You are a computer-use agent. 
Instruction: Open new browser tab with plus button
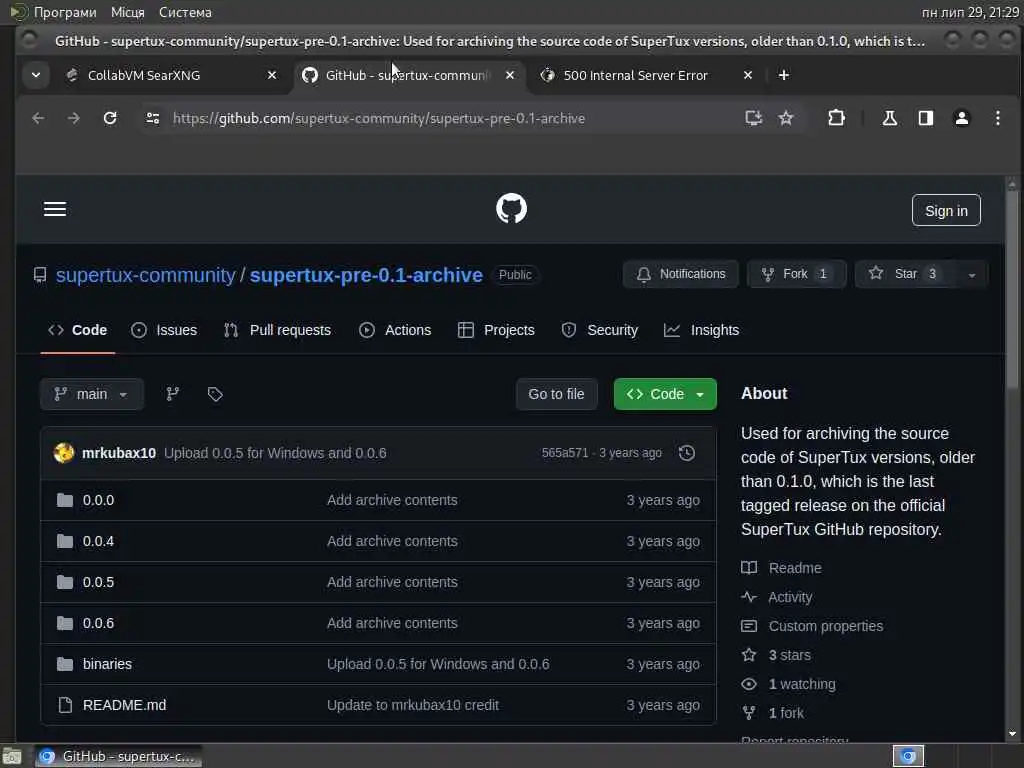click(x=784, y=75)
